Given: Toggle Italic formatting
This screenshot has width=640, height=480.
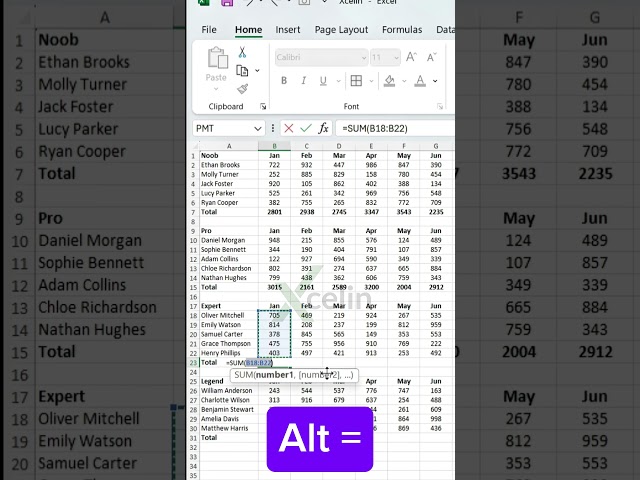Looking at the screenshot, I should (303, 81).
